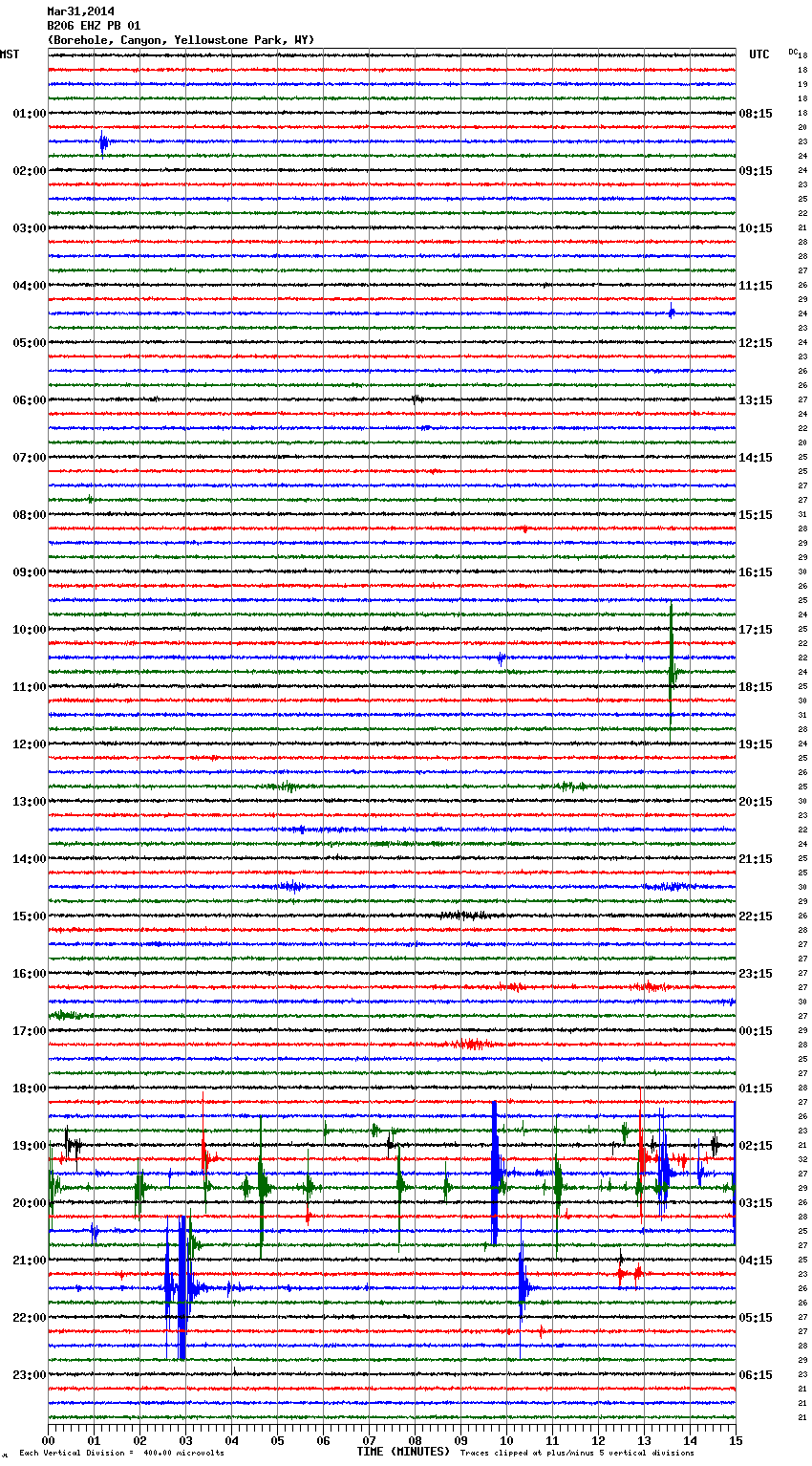Click the 11:15 UTC time label
812x1466 pixels.
(756, 286)
